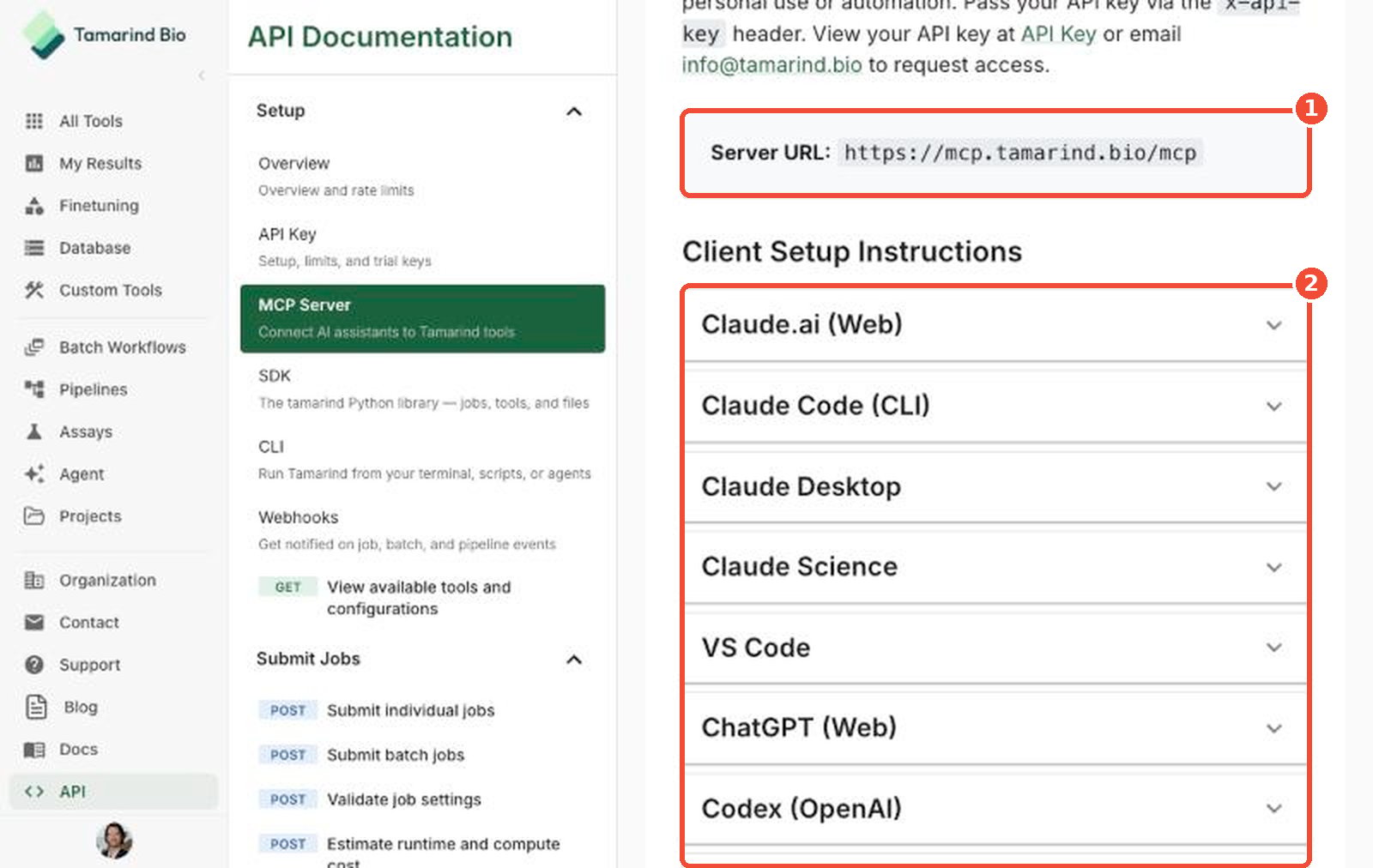Click the Custom Tools wrench icon
Screen dimensions: 1373x868
click(34, 290)
